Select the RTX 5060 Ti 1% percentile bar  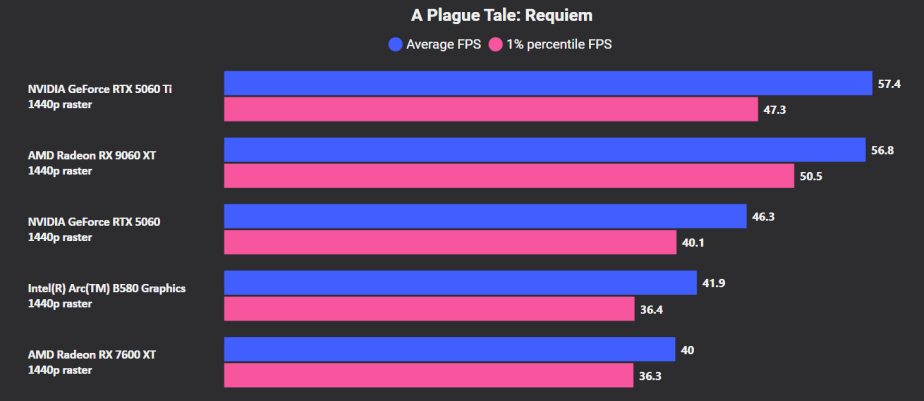(x=491, y=109)
